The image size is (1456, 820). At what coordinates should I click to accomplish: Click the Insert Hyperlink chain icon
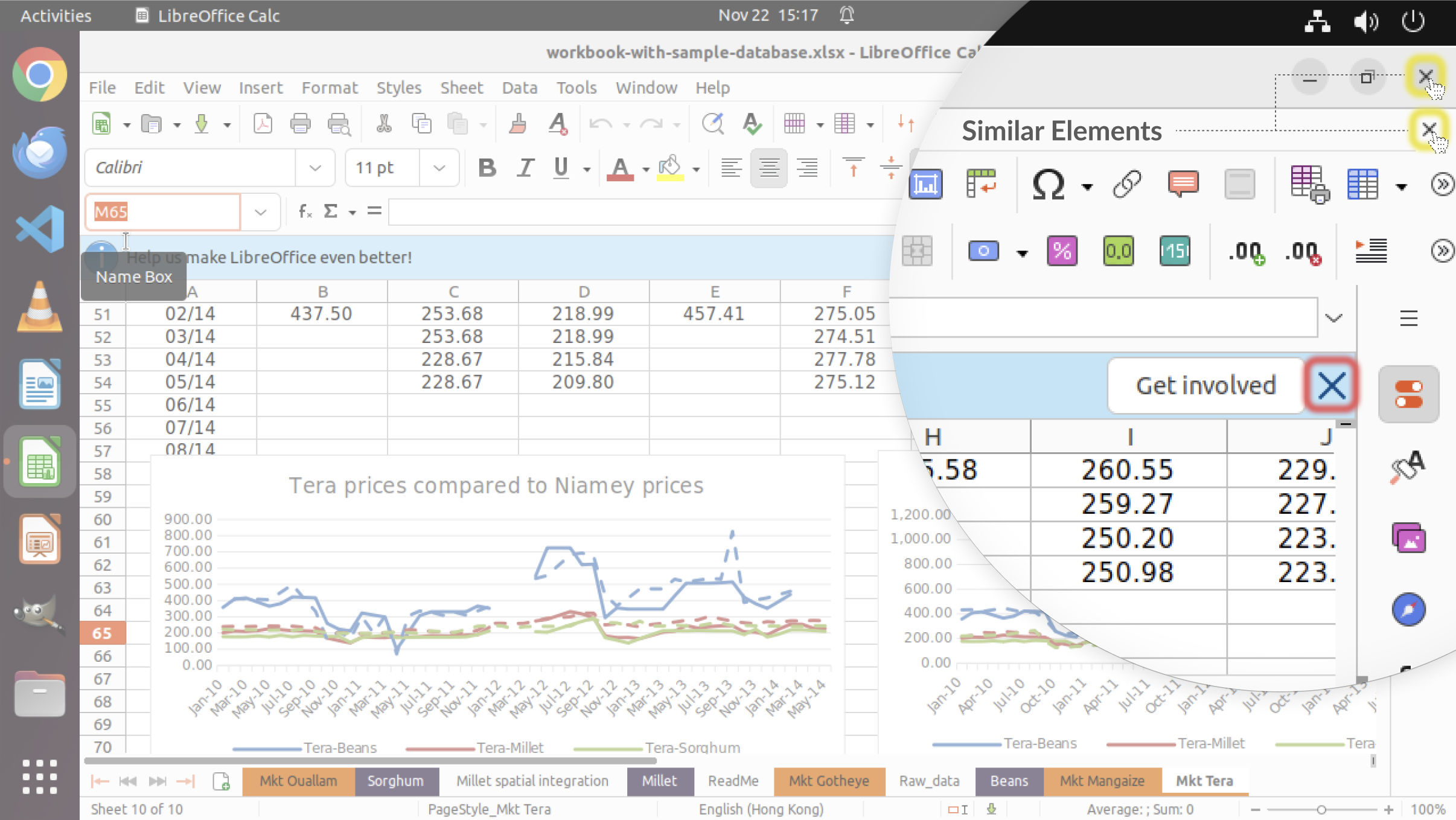(1126, 184)
